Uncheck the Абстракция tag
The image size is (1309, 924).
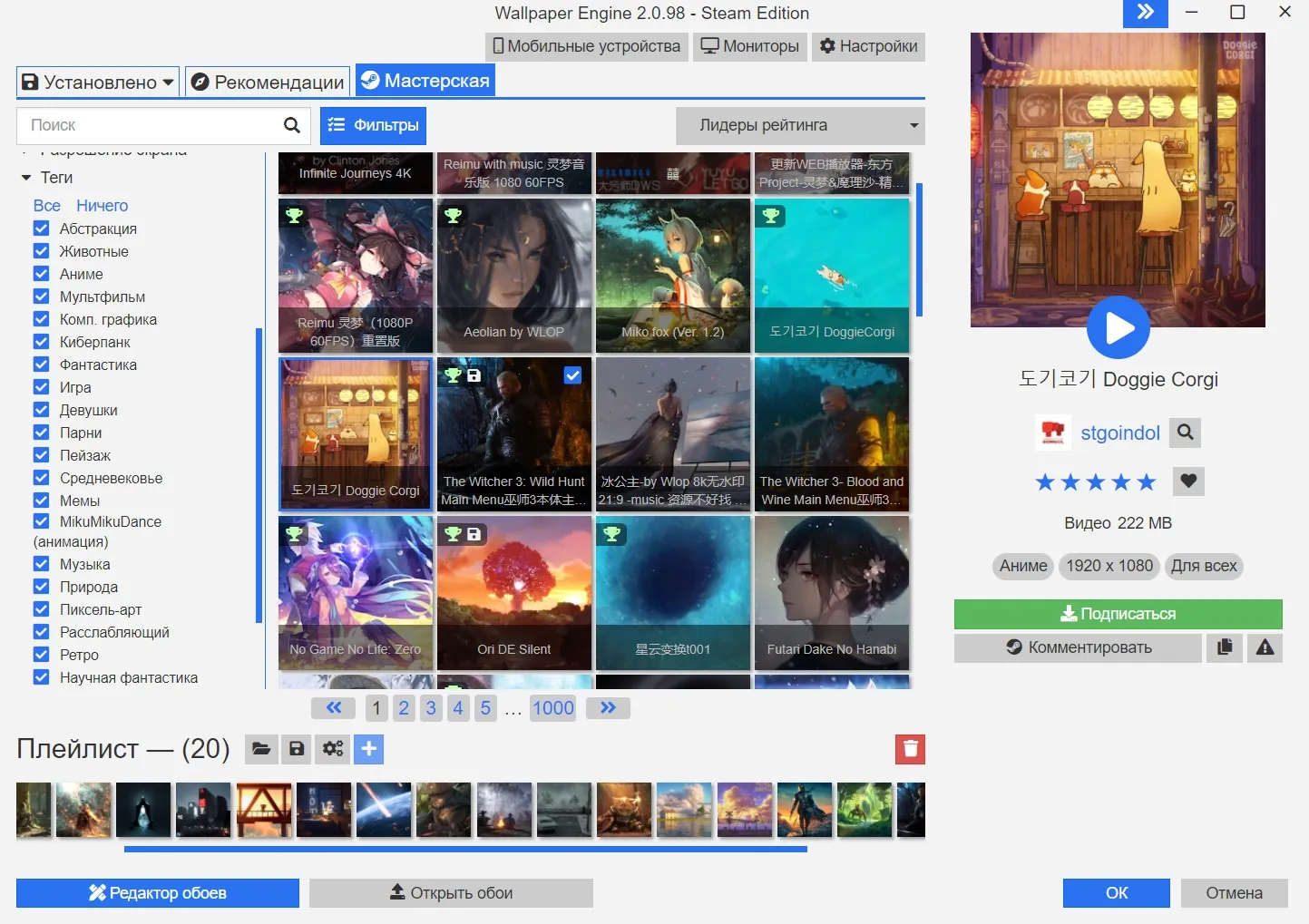coord(41,229)
